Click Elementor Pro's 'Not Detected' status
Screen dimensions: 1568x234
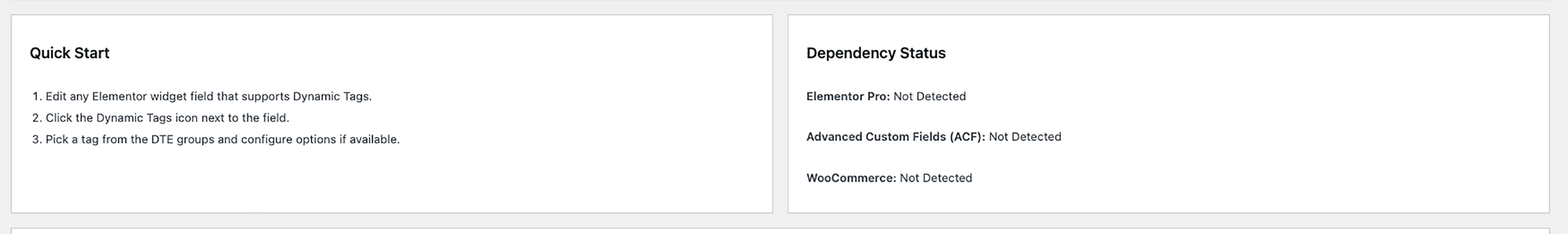click(929, 96)
